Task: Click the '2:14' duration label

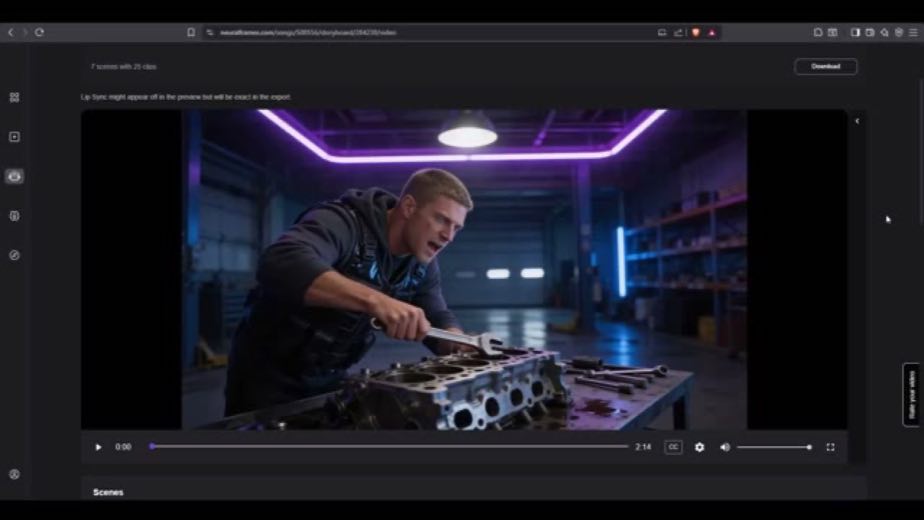Action: click(x=643, y=447)
